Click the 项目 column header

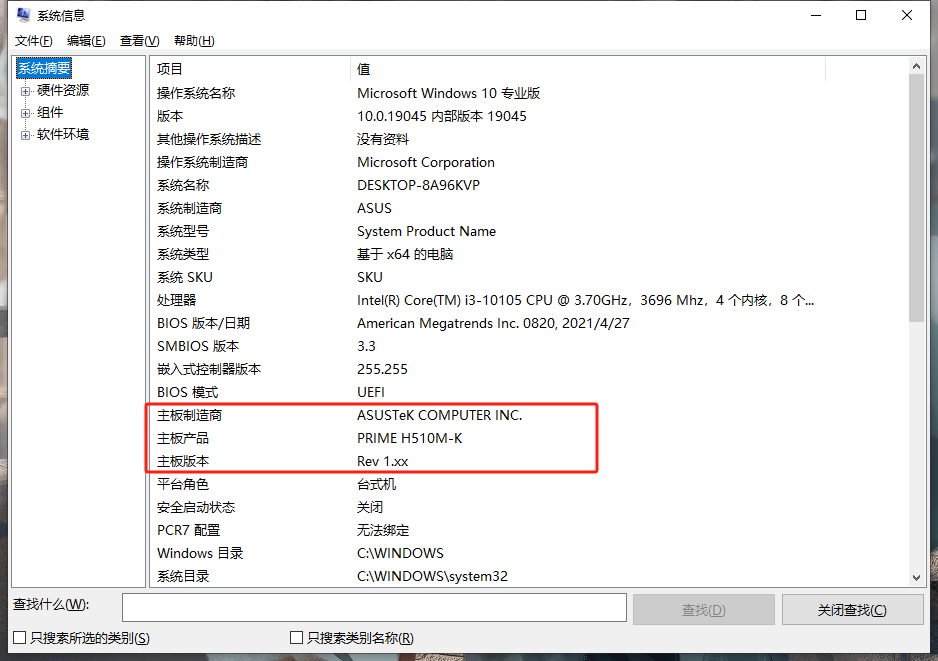(250, 69)
